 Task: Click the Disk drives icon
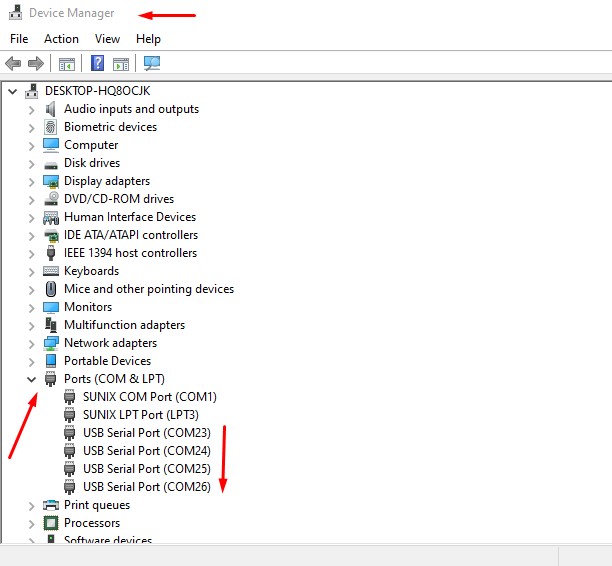point(51,166)
